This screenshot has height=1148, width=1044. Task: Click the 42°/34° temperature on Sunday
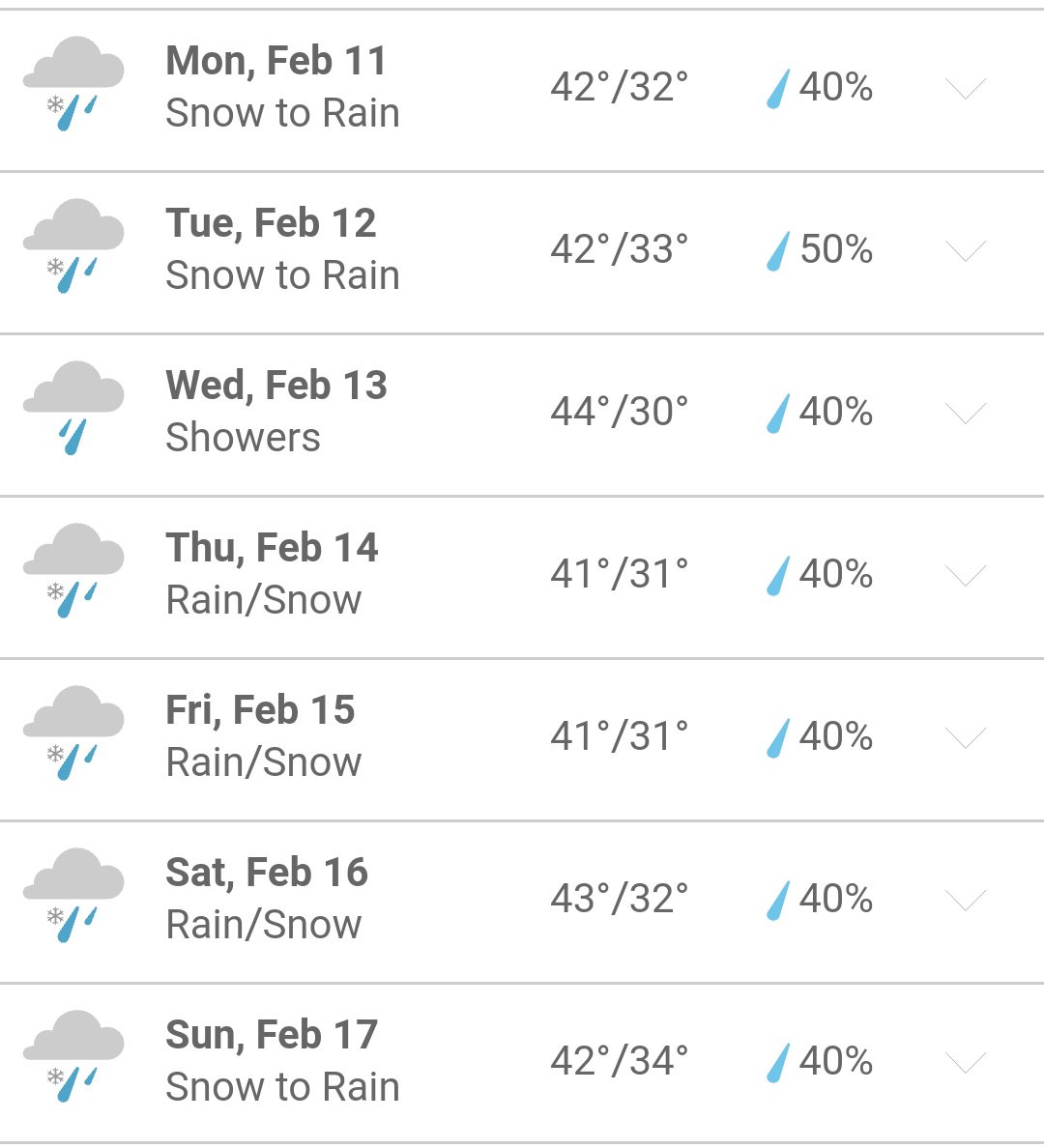(x=619, y=1061)
